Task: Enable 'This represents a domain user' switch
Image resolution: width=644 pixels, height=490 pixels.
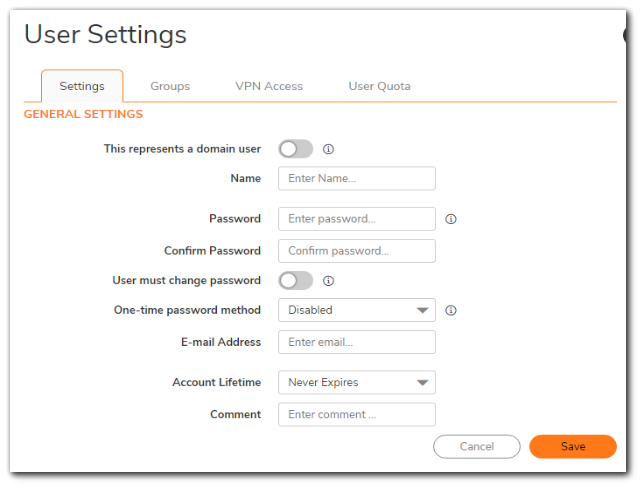Action: pos(295,149)
